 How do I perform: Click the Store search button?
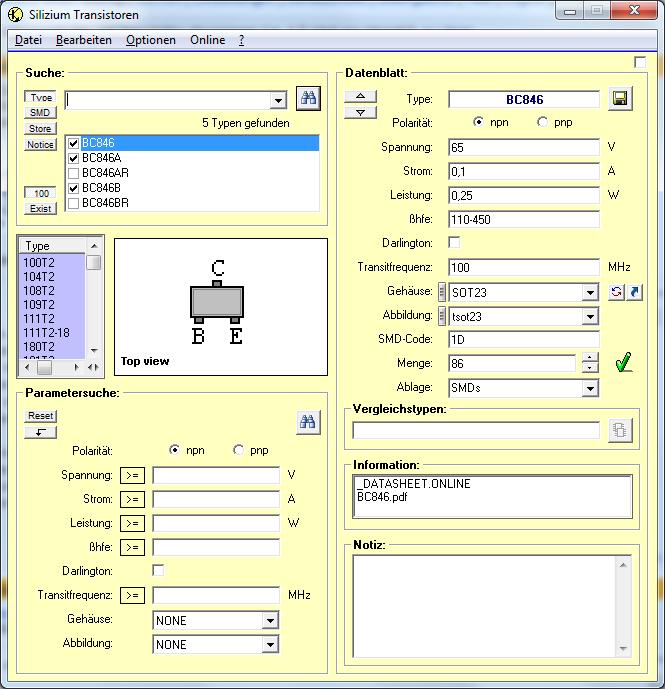click(x=40, y=129)
